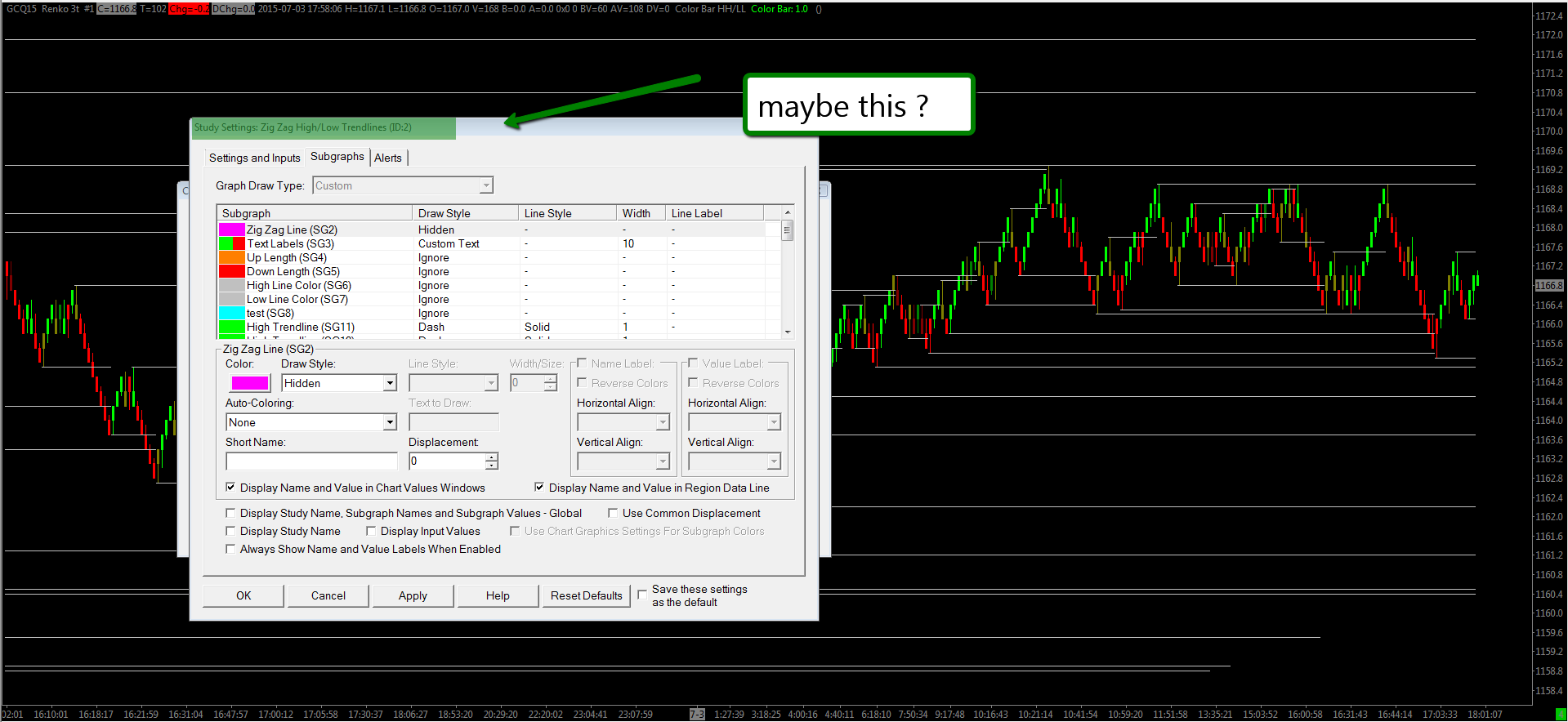1568x722 pixels.
Task: Click the subgraph list scroll-up arrow
Action: click(788, 212)
